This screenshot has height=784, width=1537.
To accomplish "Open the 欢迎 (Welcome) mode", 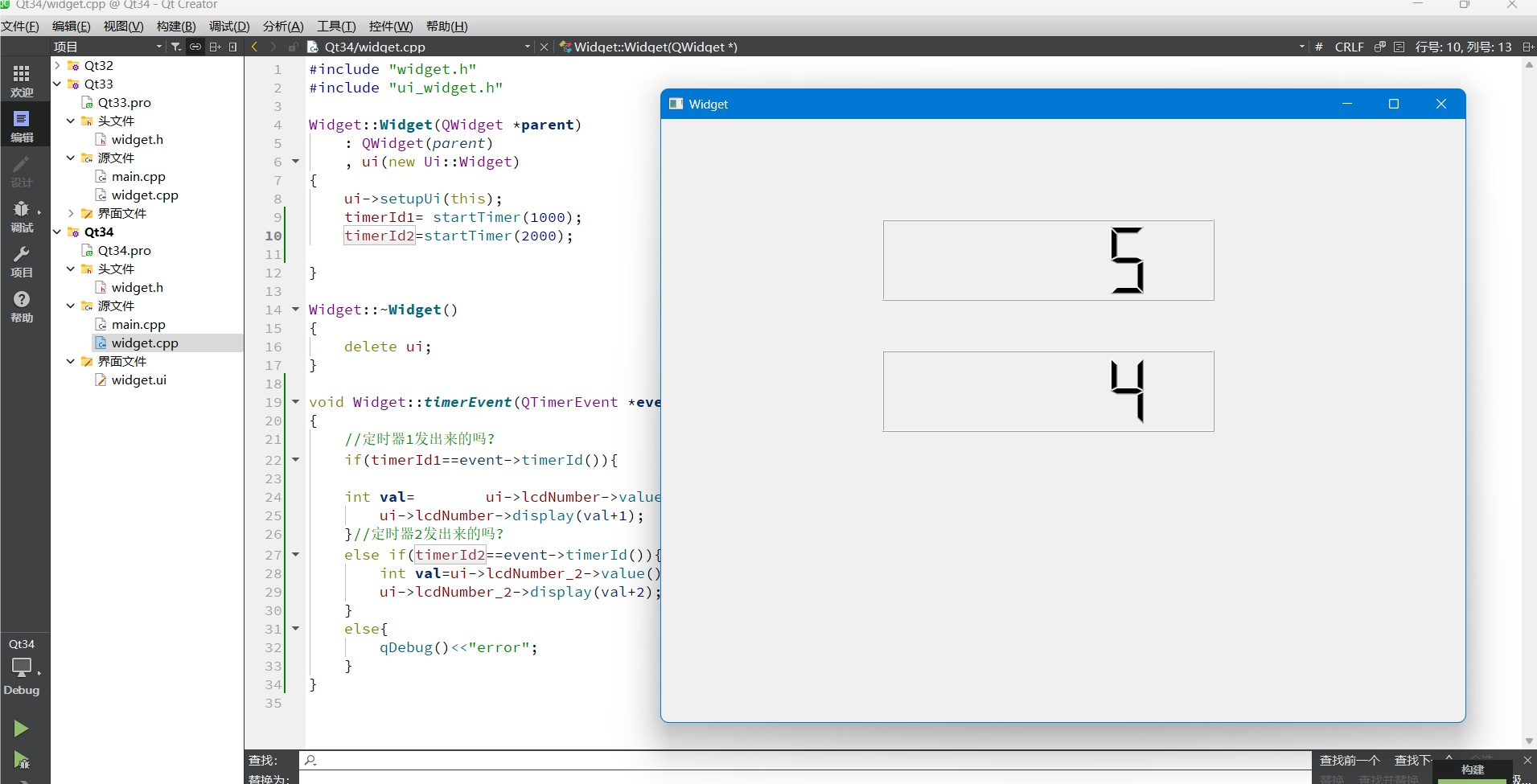I will coord(22,80).
